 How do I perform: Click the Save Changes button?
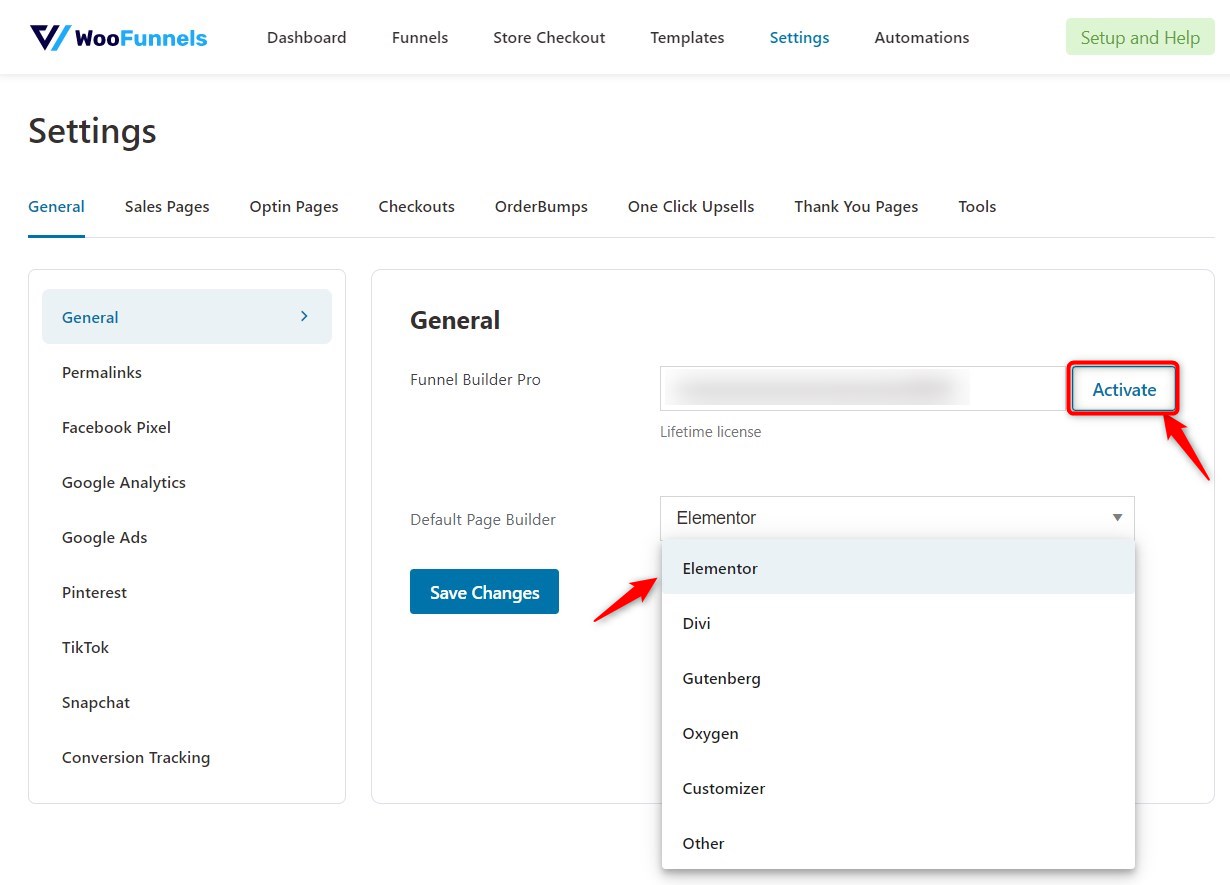click(x=484, y=592)
